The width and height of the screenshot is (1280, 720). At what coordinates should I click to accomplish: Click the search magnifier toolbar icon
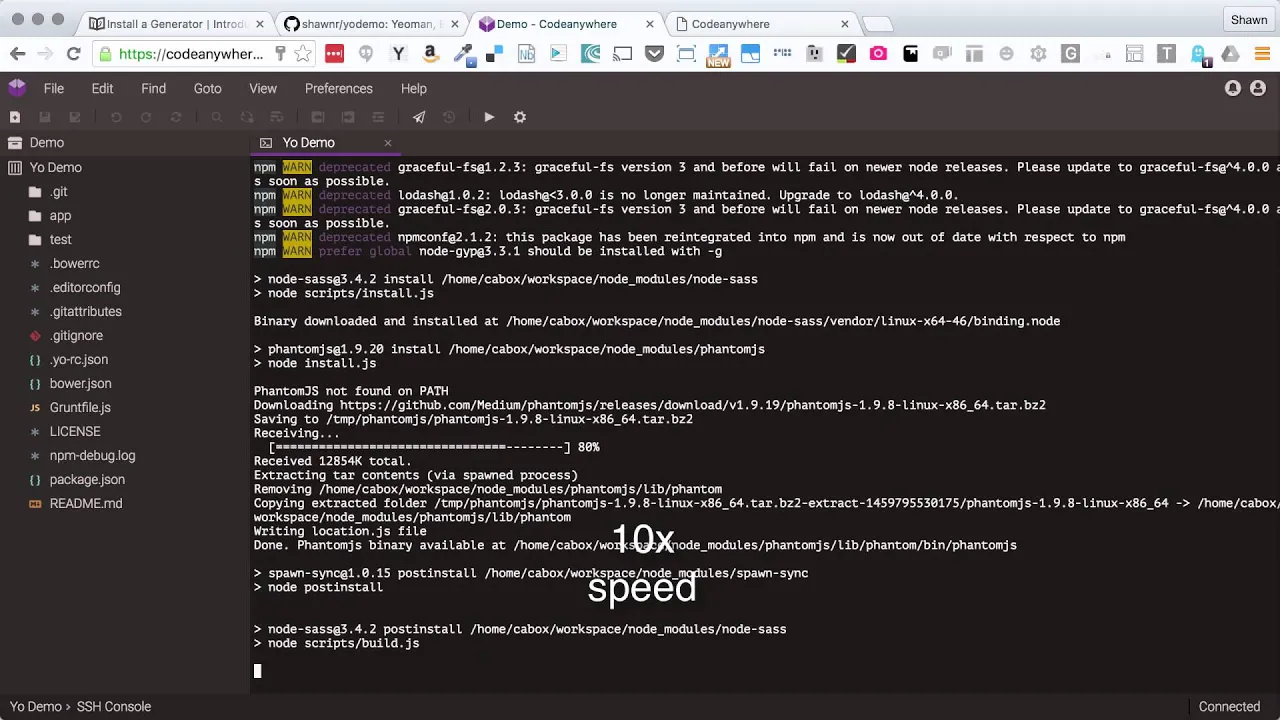[216, 117]
